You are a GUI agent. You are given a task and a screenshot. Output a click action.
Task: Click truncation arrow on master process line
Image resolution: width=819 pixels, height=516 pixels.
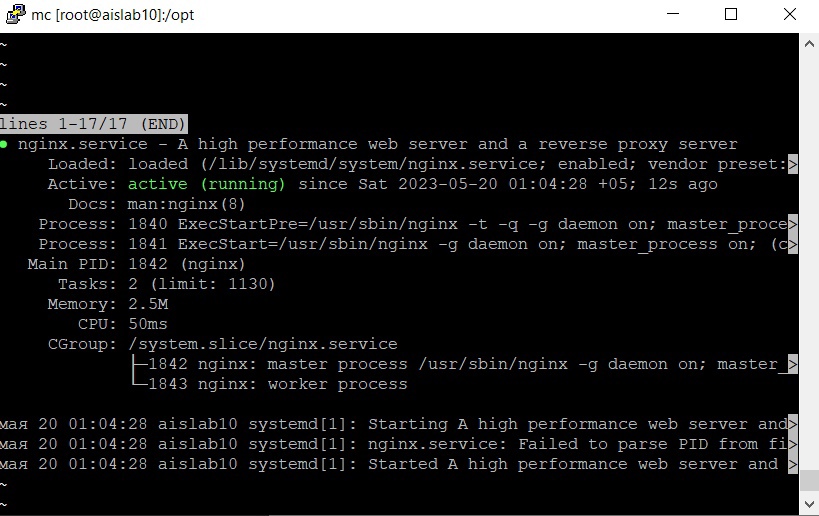click(x=793, y=365)
